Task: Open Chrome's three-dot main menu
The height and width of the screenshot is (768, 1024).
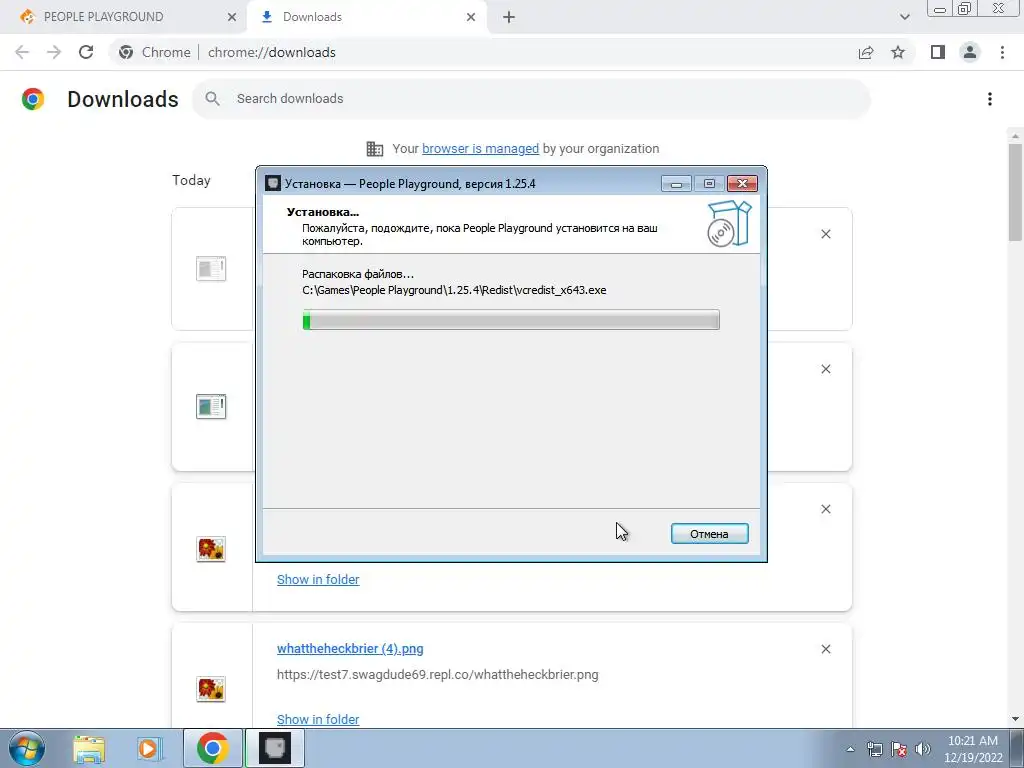Action: pyautogui.click(x=1002, y=52)
